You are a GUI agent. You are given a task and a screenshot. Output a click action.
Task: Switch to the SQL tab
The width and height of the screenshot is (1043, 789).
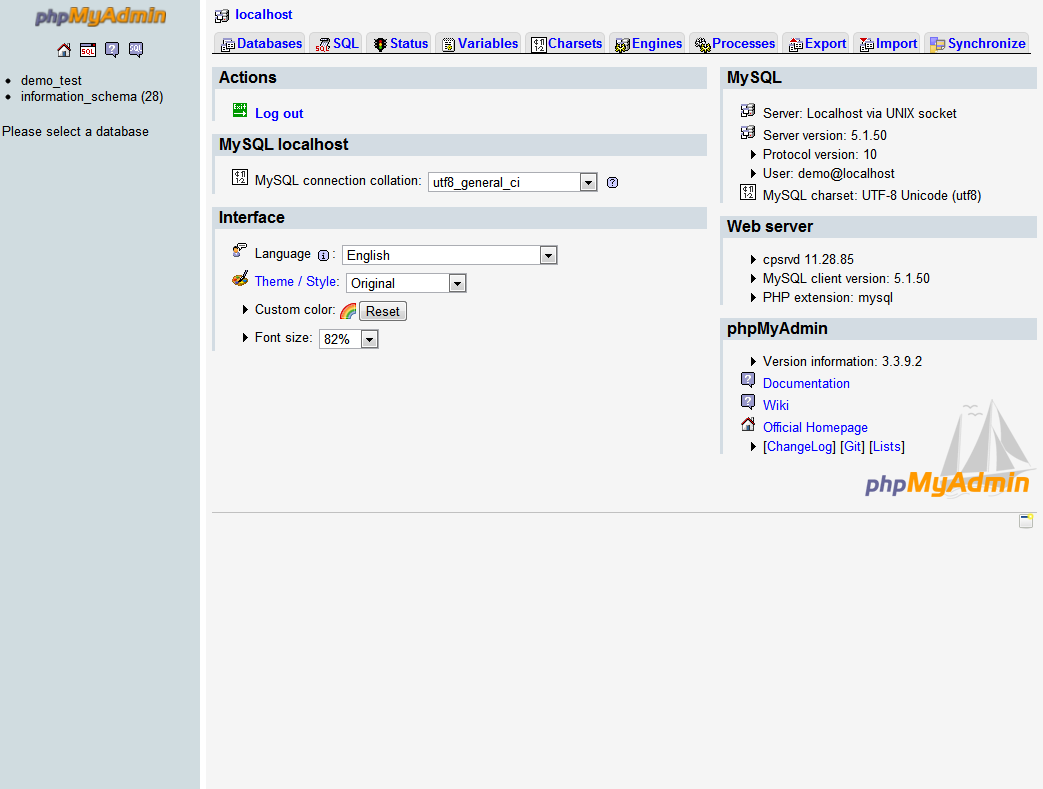tap(337, 44)
